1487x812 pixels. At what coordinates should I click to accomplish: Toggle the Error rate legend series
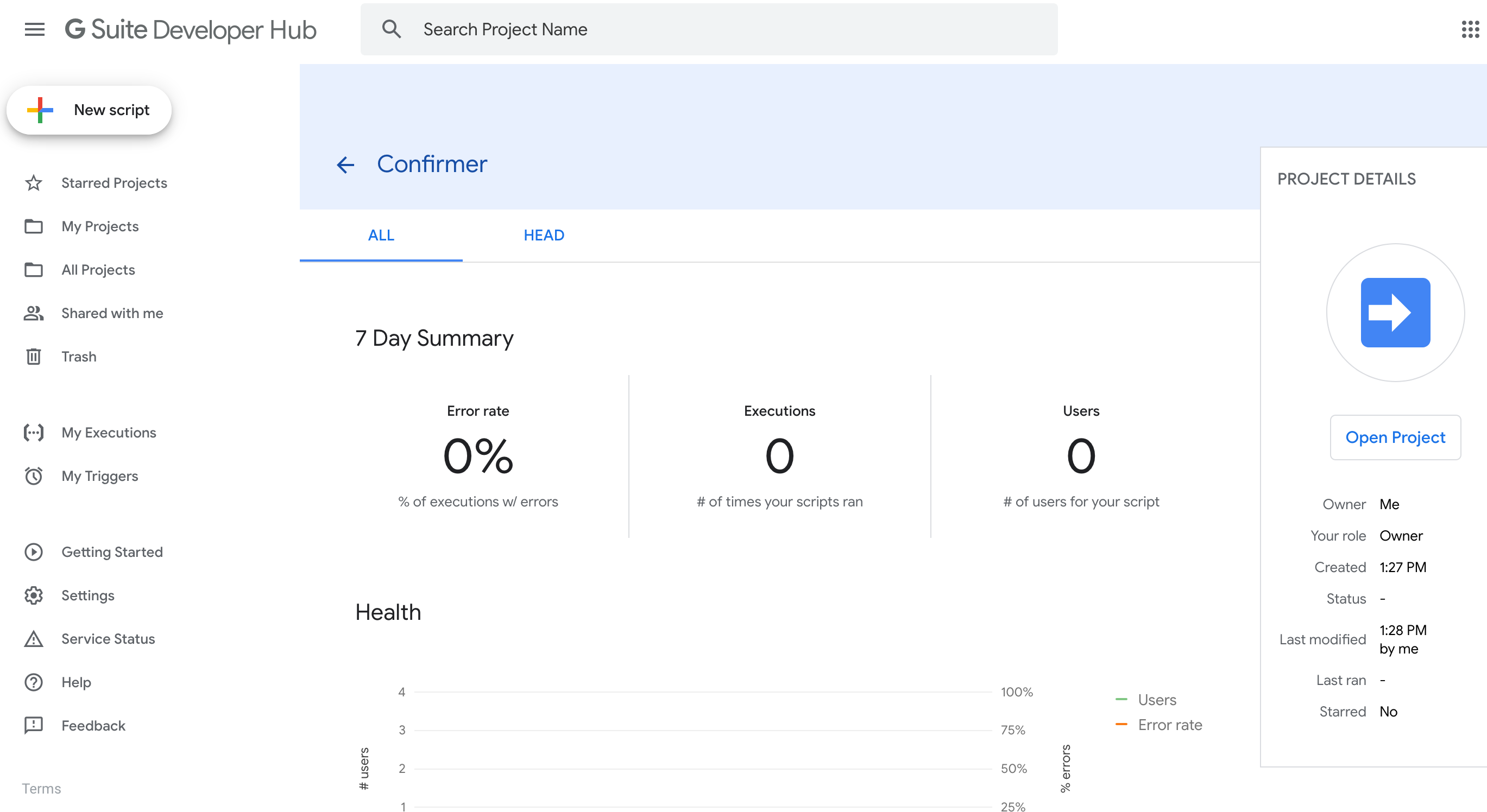tap(1169, 725)
